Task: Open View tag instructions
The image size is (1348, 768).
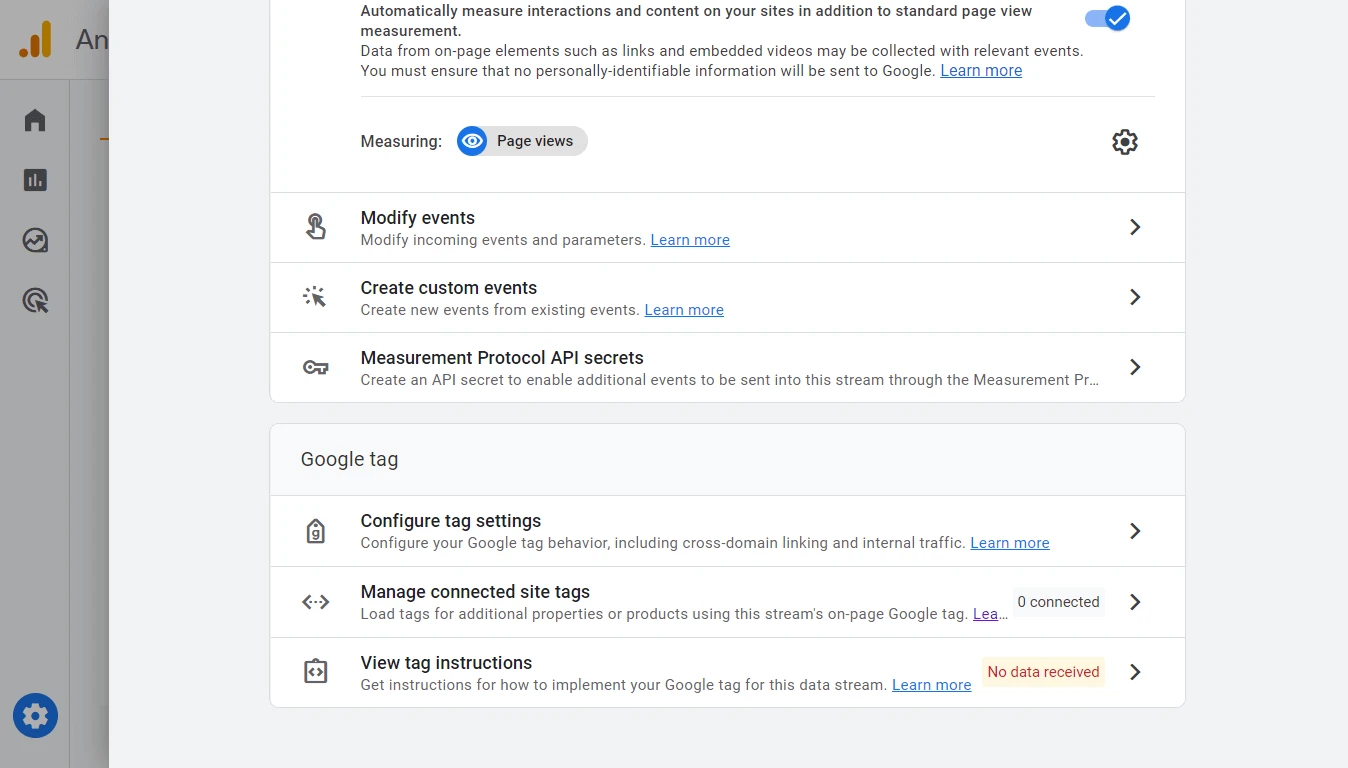Action: point(1134,672)
